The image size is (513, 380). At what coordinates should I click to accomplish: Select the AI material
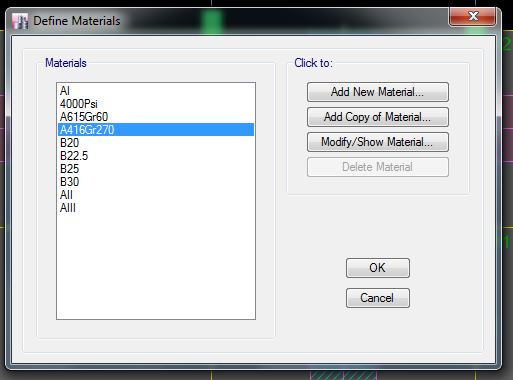(156, 91)
